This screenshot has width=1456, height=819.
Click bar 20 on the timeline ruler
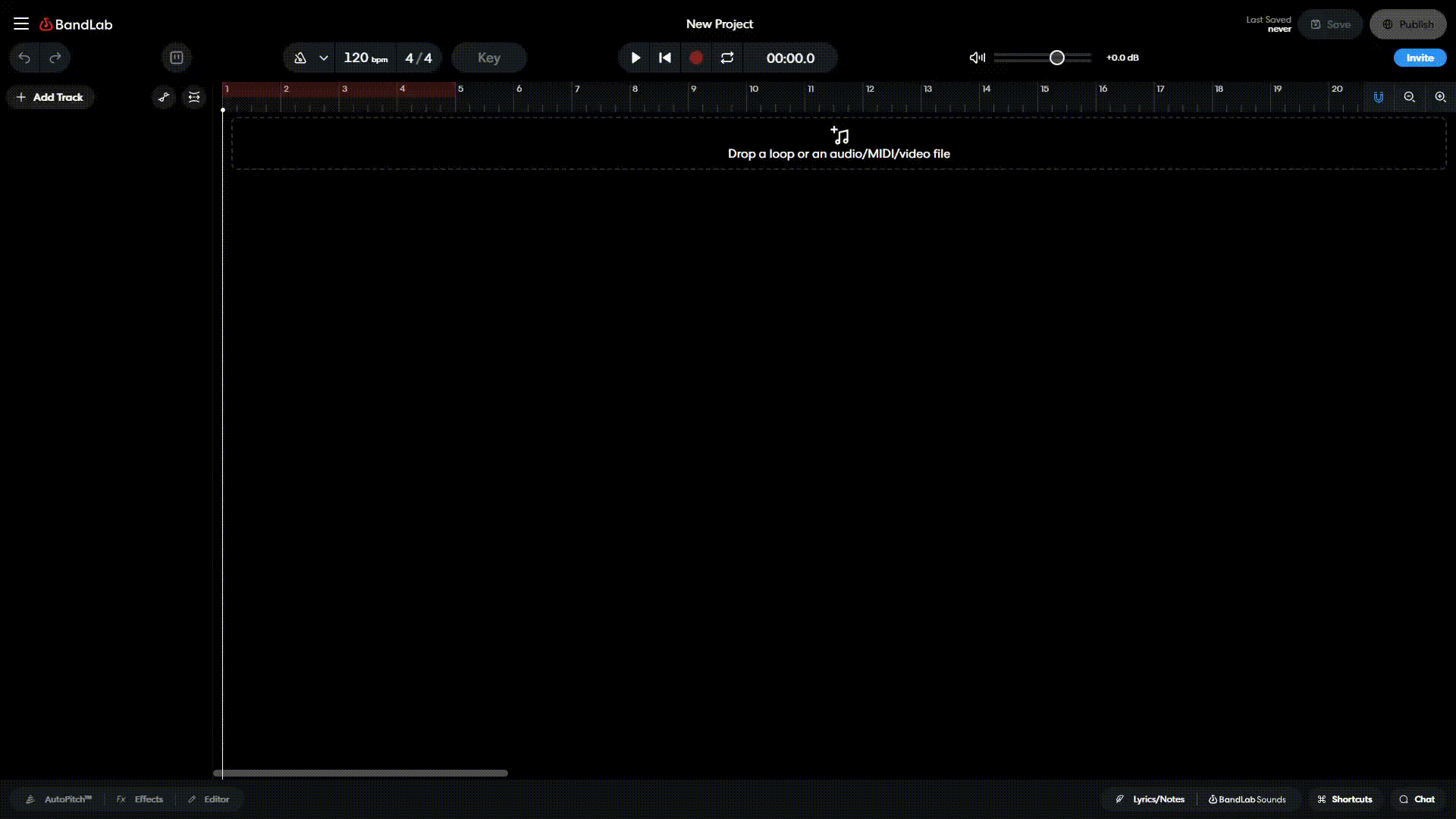[1337, 89]
